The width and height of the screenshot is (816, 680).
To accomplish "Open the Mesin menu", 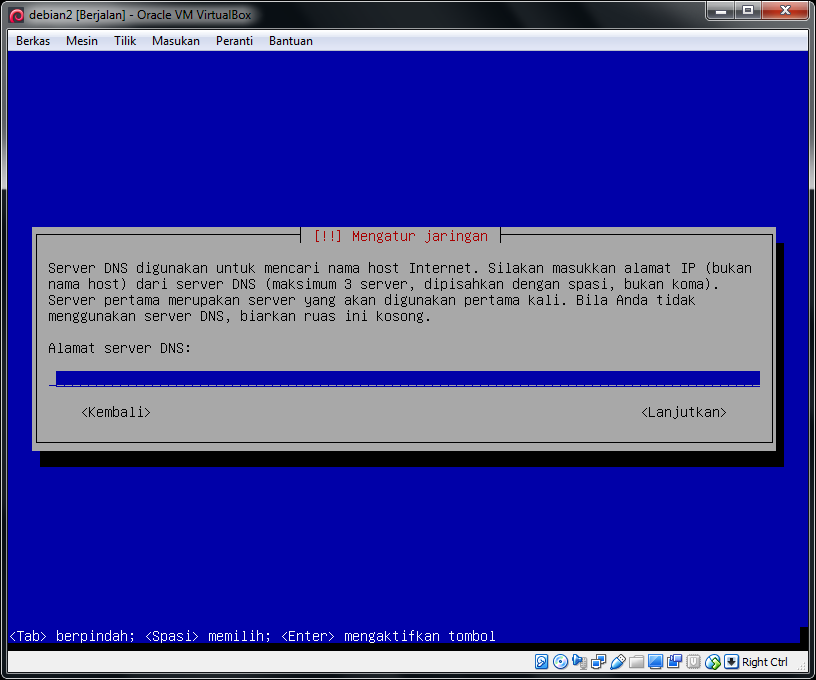I will pyautogui.click(x=82, y=41).
